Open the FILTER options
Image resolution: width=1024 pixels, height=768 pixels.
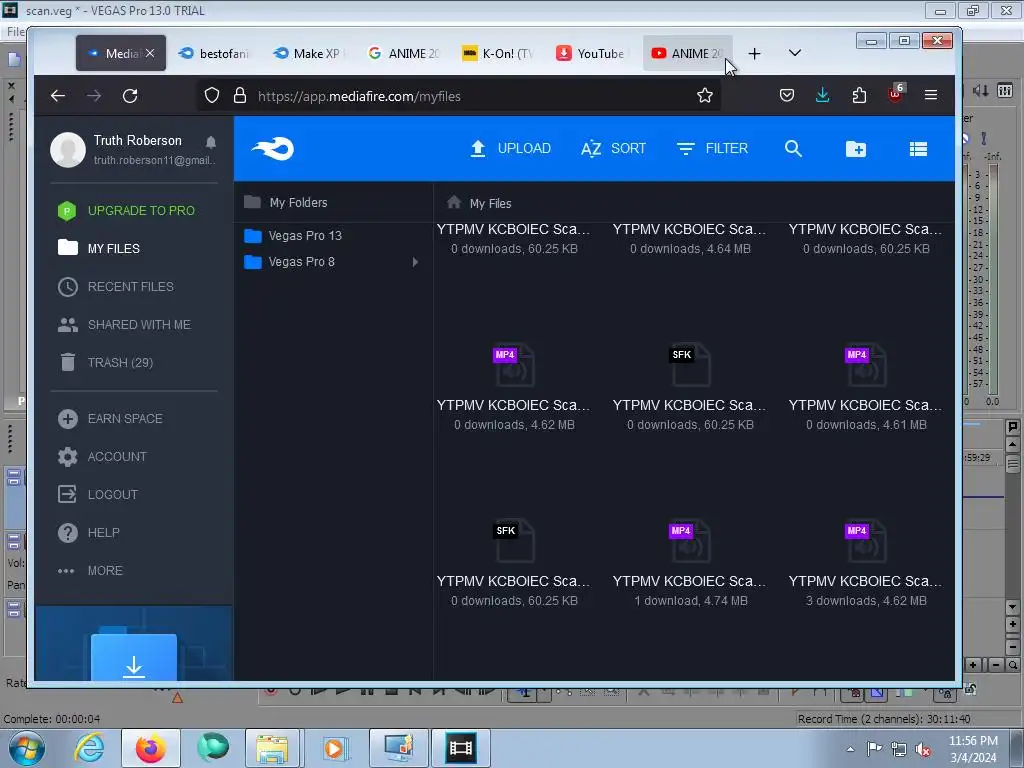pyautogui.click(x=712, y=148)
